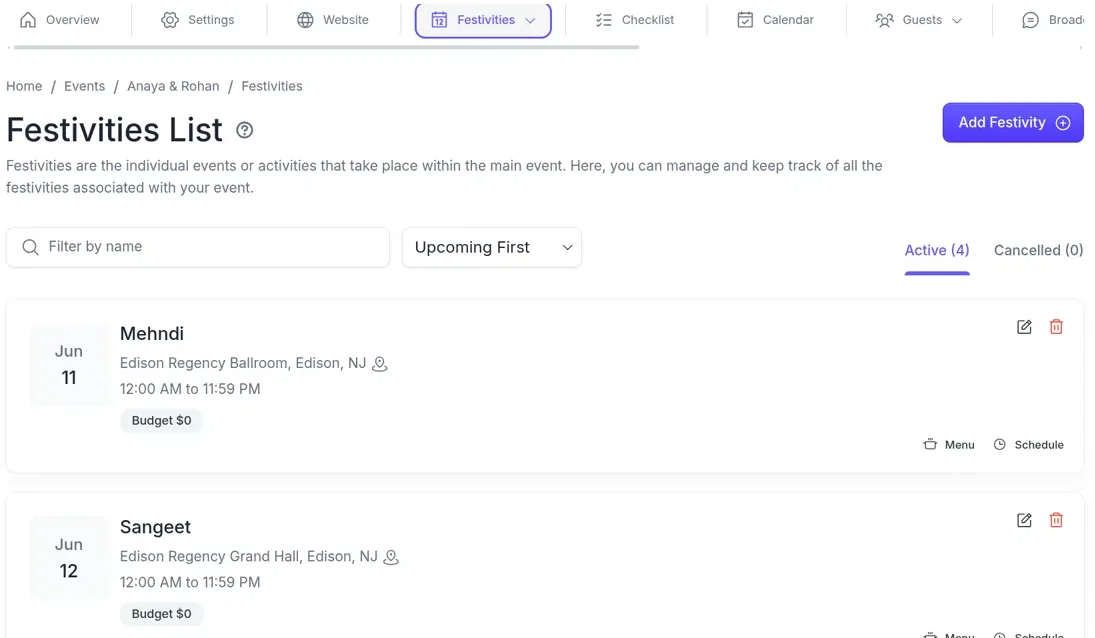1095x638 pixels.
Task: Open map location for Edison Regency Grand Hall
Action: point(391,557)
